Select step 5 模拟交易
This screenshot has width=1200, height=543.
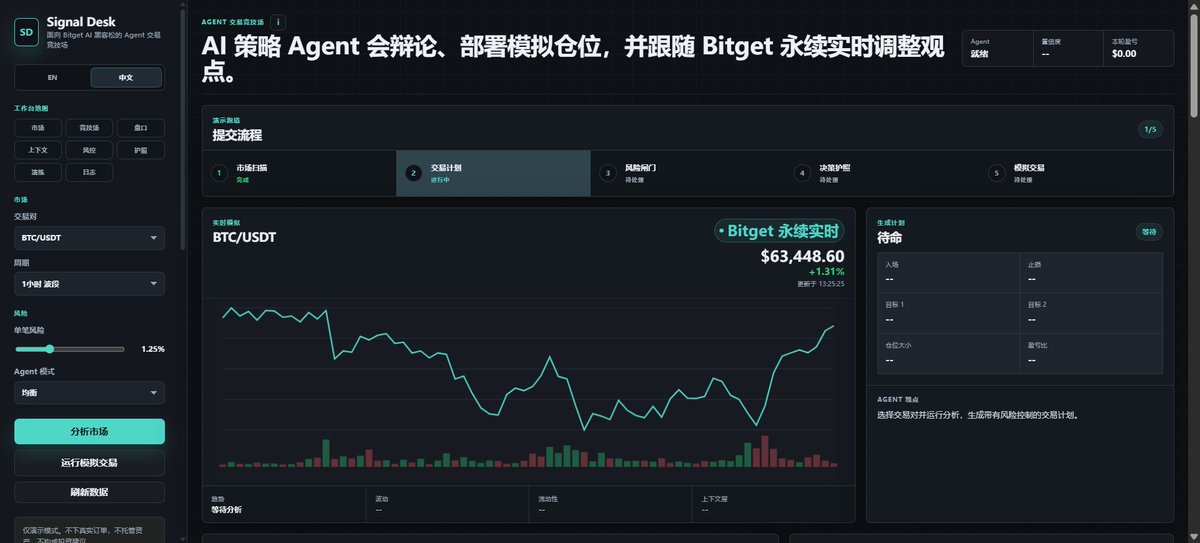point(1075,173)
